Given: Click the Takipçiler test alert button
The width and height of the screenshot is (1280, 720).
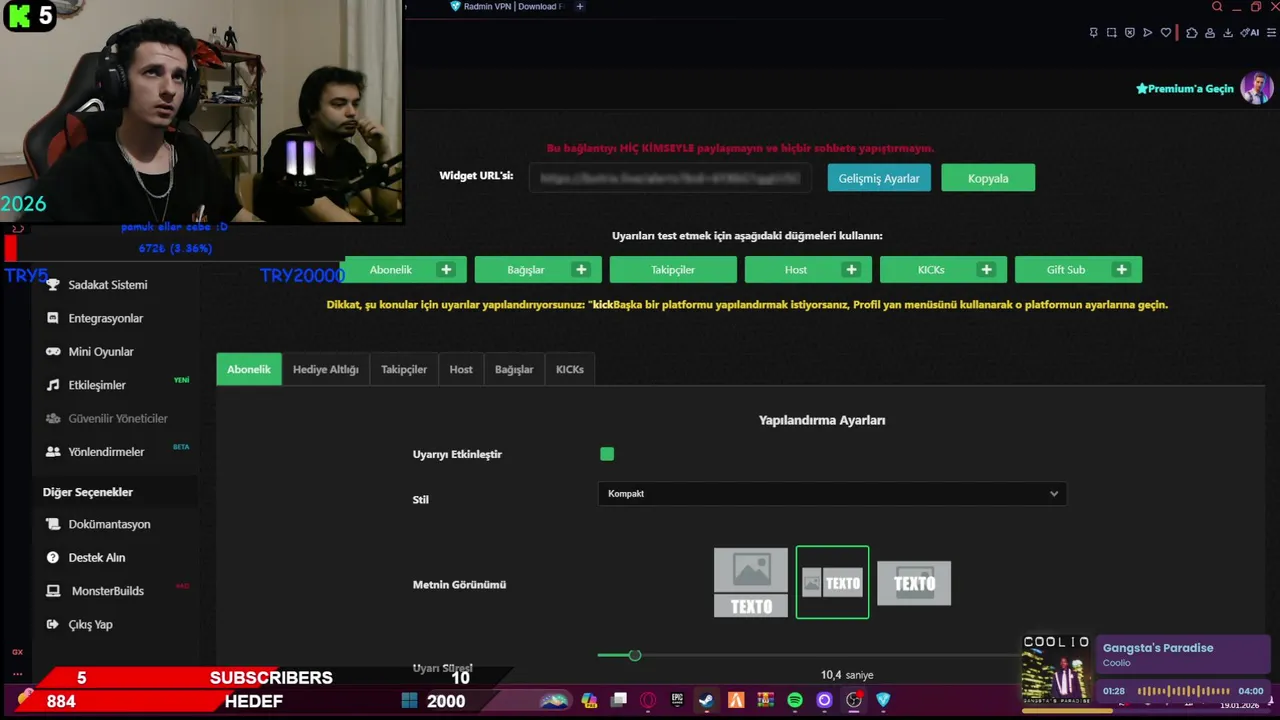Looking at the screenshot, I should pyautogui.click(x=673, y=270).
